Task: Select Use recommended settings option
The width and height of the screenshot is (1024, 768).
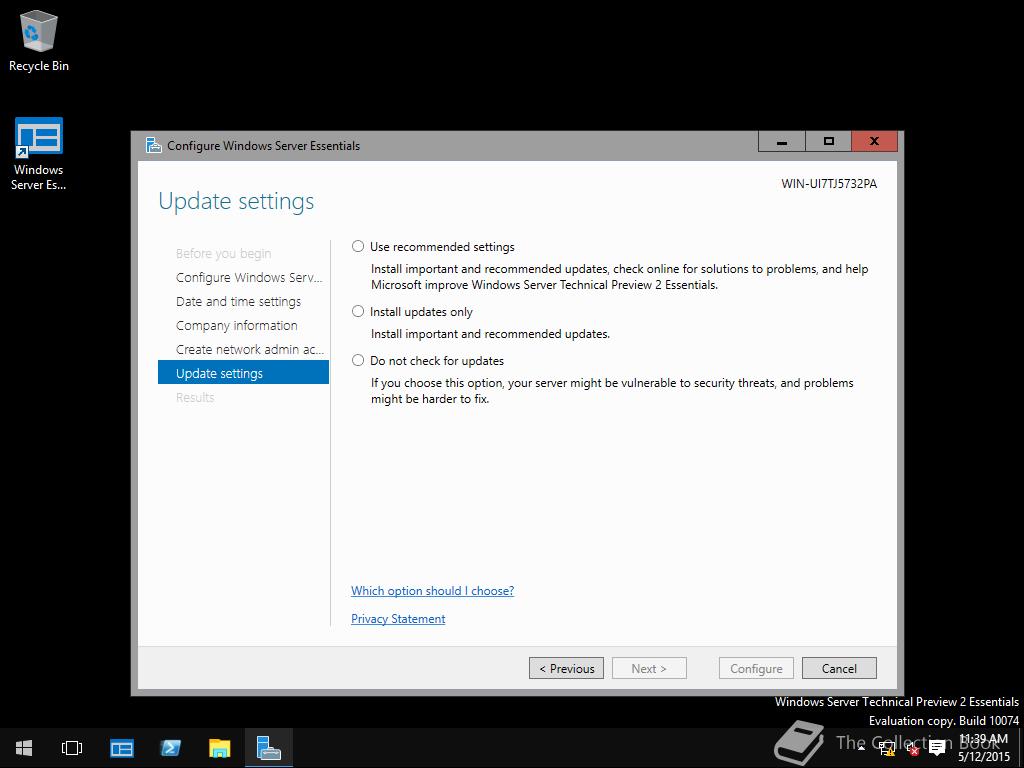Action: coord(358,246)
